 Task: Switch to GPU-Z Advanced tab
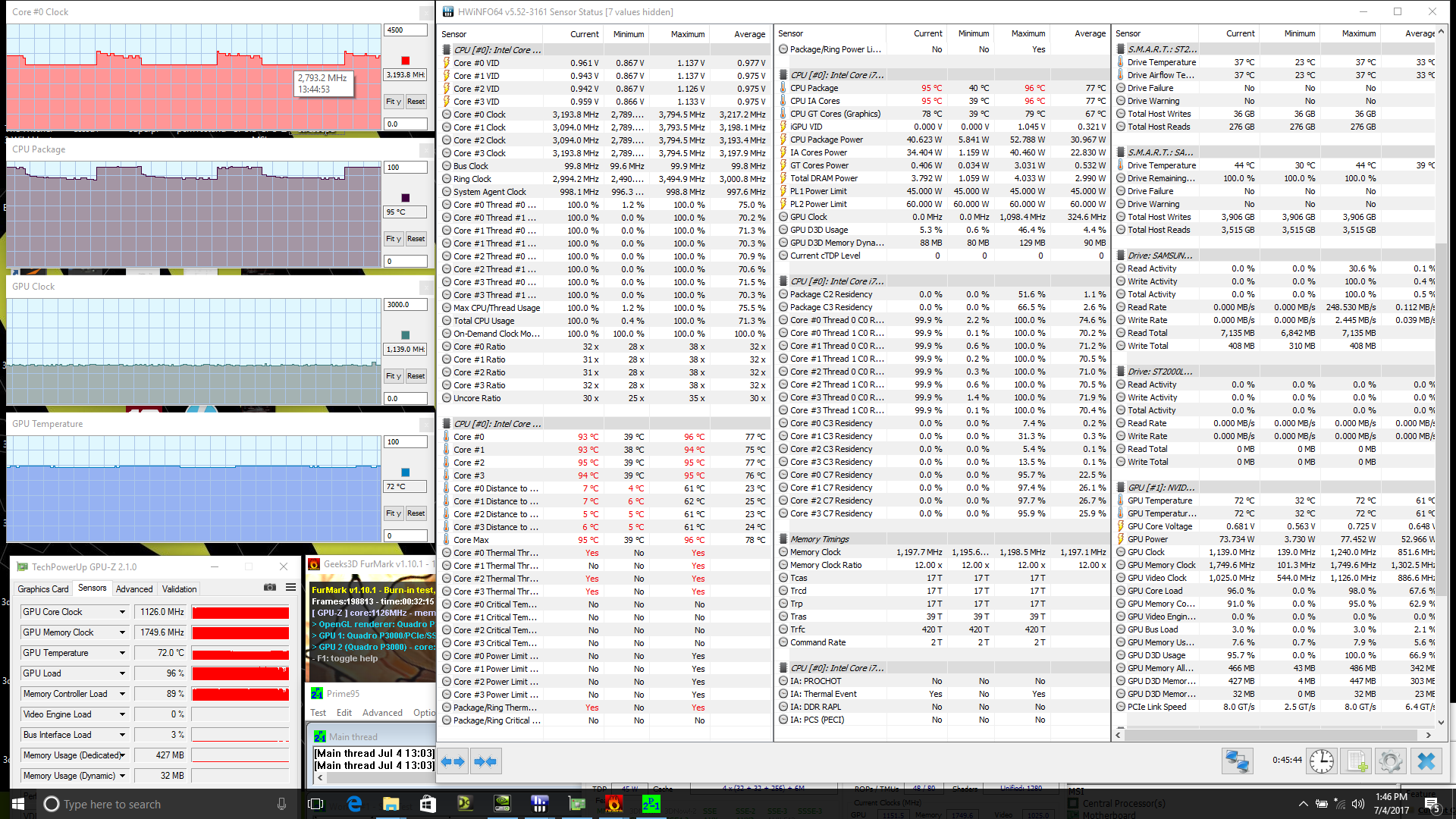(x=134, y=588)
